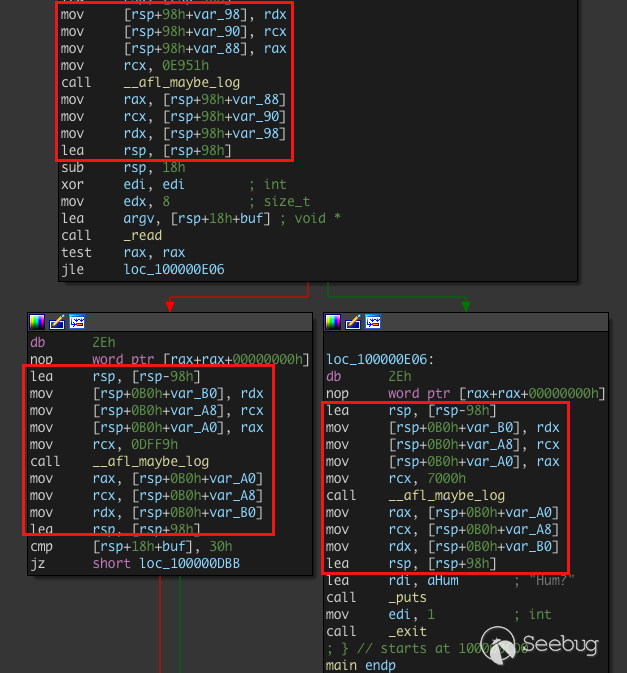Click '__afl_maybe_log' call below 'mov rcx, 0DFF9h'
Viewport: 627px width, 673px height.
tap(151, 461)
